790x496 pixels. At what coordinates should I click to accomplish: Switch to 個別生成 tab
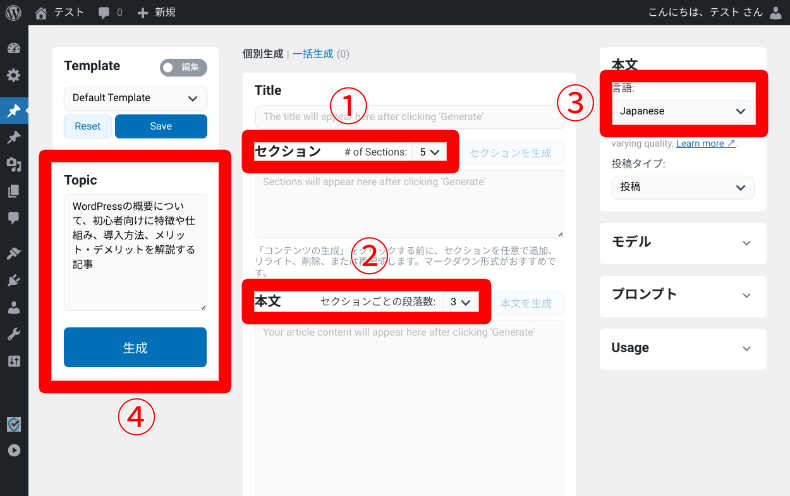[x=262, y=54]
